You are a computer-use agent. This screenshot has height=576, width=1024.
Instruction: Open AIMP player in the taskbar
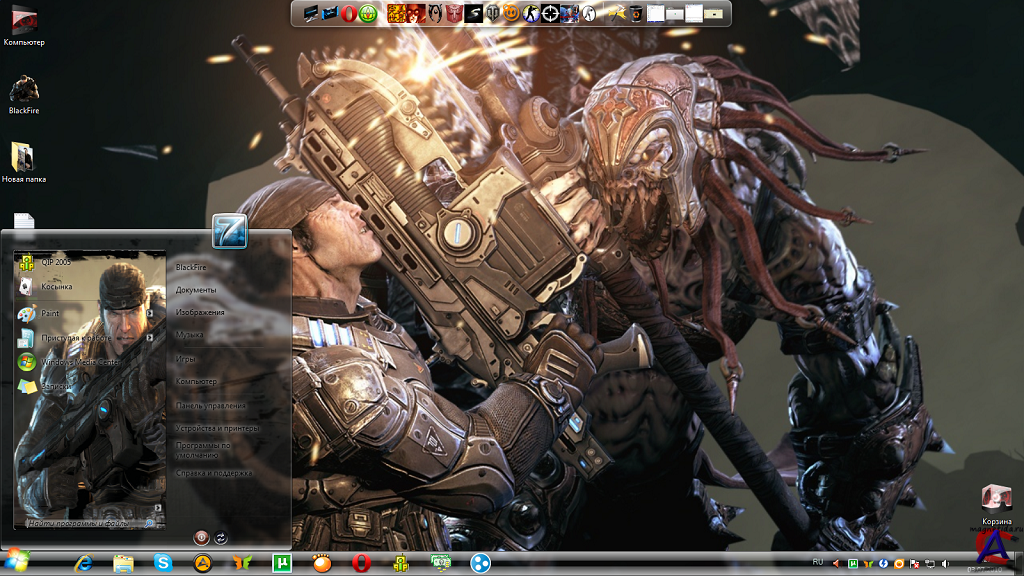203,563
